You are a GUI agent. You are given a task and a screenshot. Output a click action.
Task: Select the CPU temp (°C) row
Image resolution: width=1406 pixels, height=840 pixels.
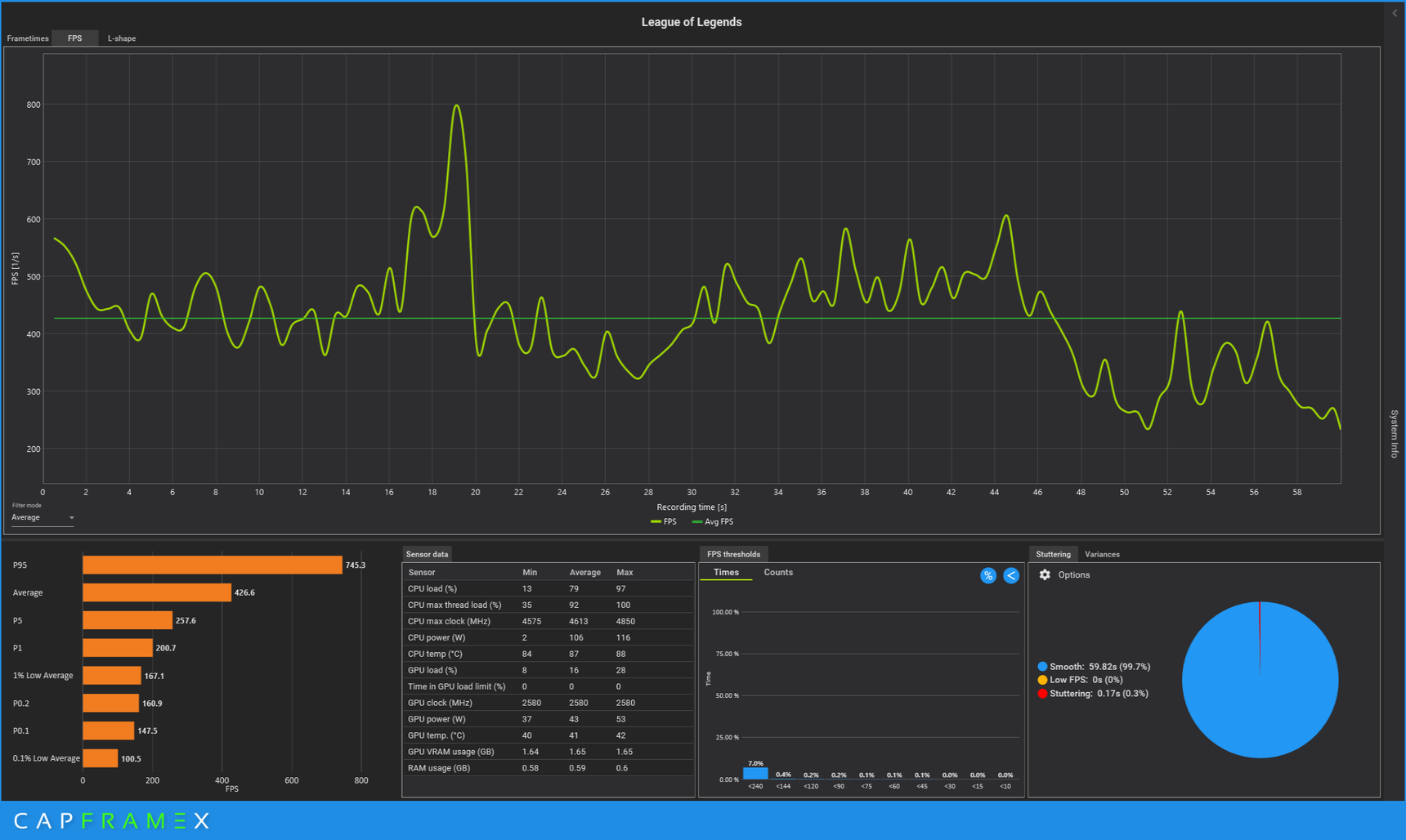coord(548,654)
